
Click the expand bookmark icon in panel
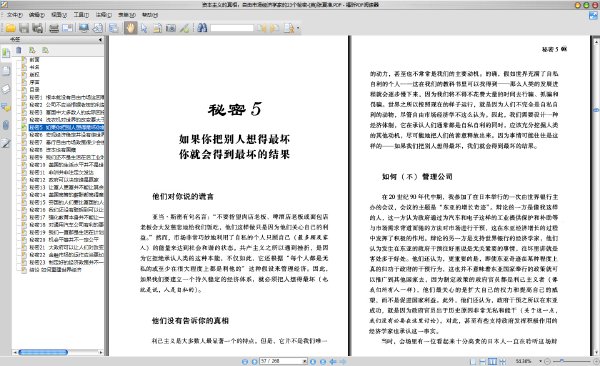[32, 50]
